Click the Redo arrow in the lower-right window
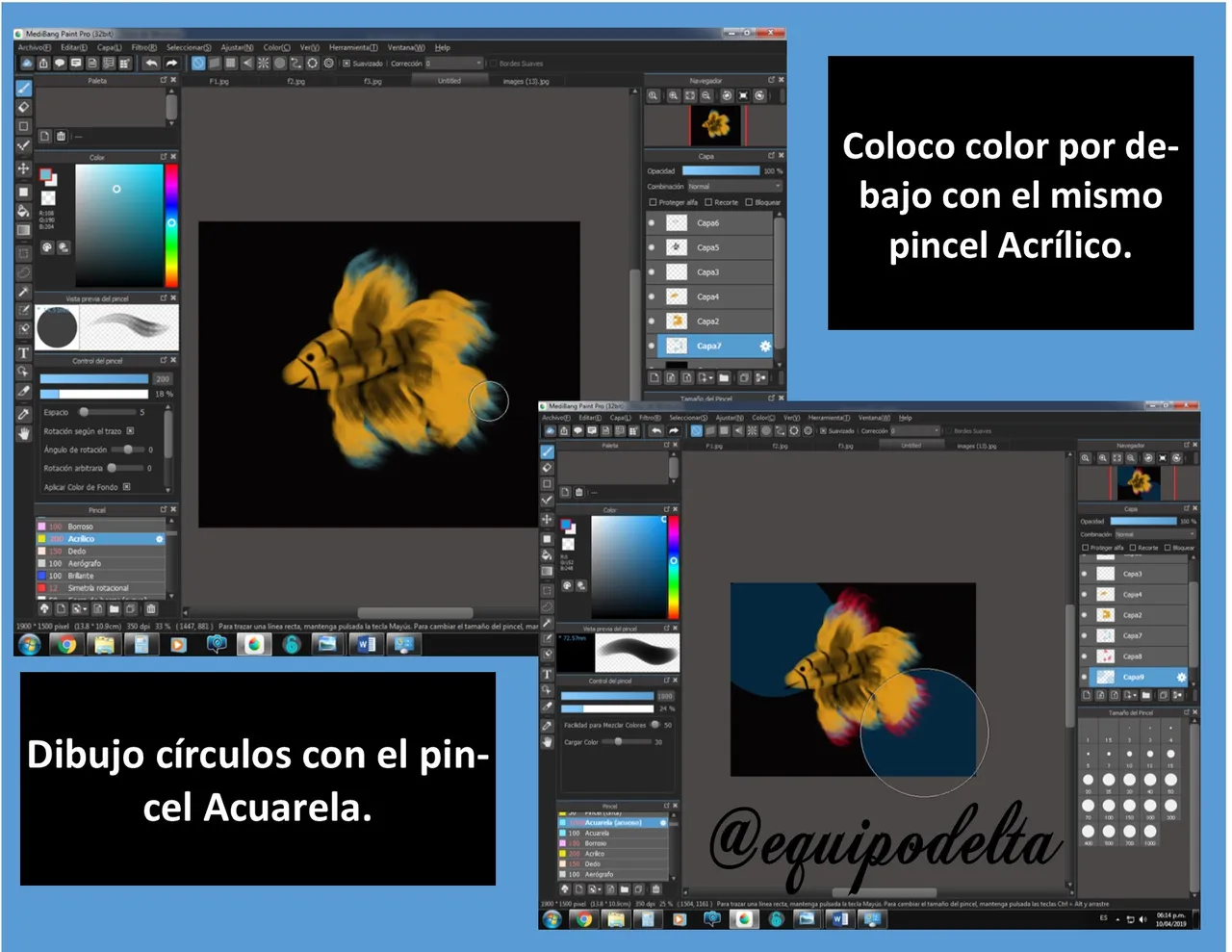 coord(674,431)
